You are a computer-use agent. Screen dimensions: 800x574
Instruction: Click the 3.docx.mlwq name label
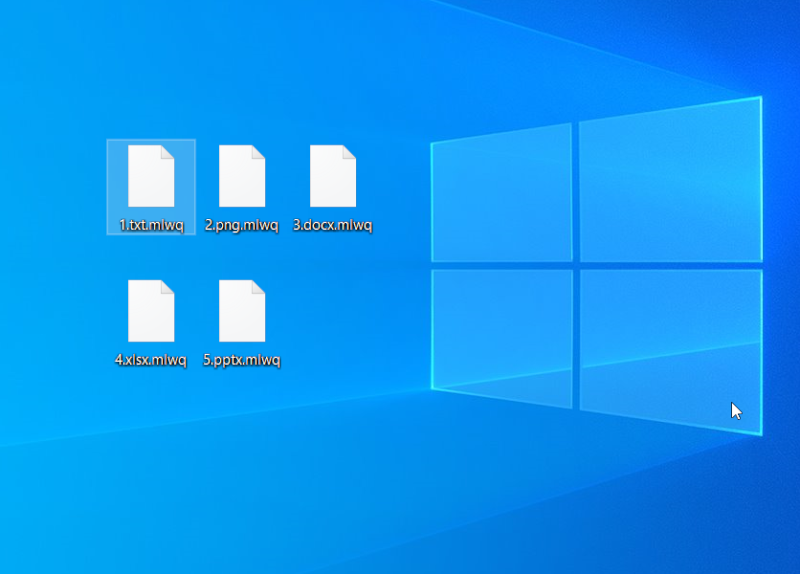pos(333,225)
